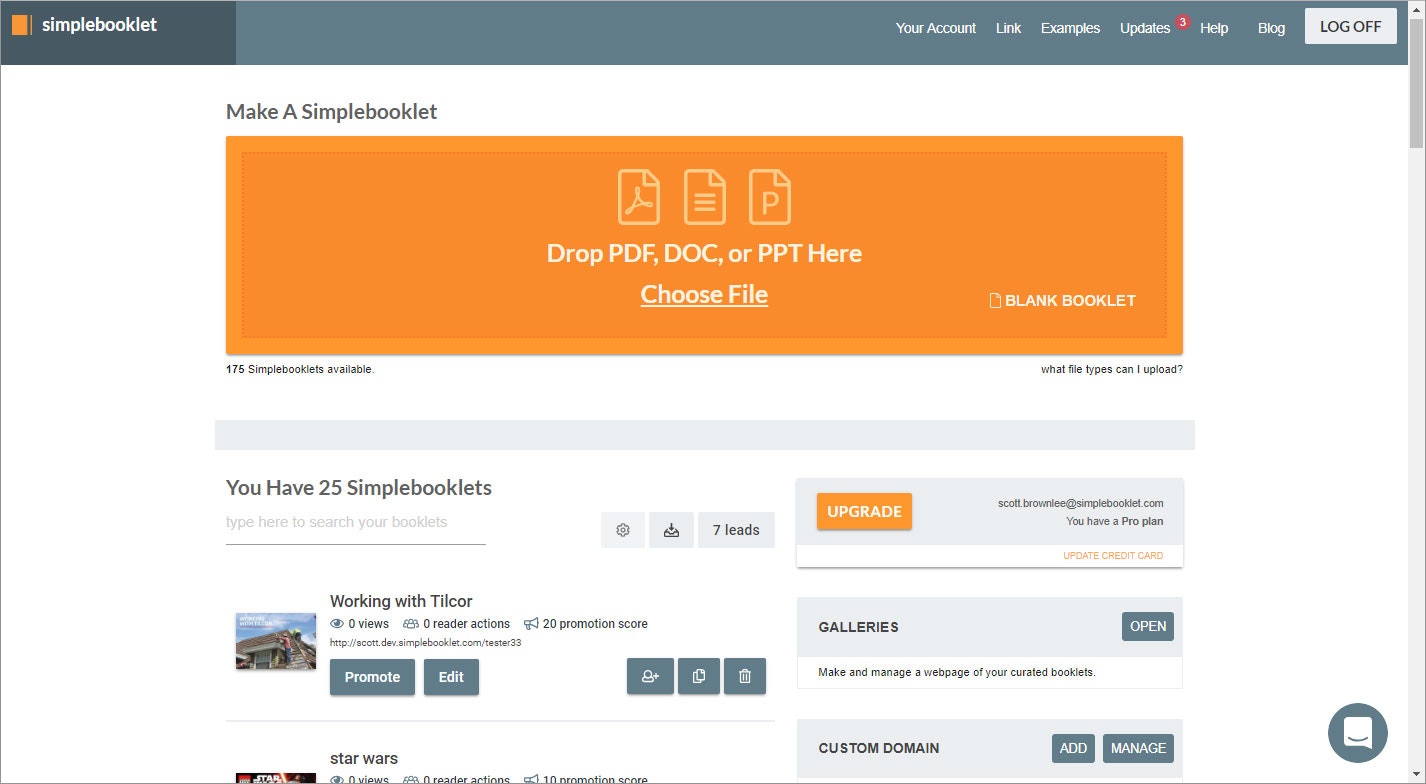Viewport: 1426px width, 784px height.
Task: Create a BLANK BOOKLET
Action: pyautogui.click(x=1062, y=300)
